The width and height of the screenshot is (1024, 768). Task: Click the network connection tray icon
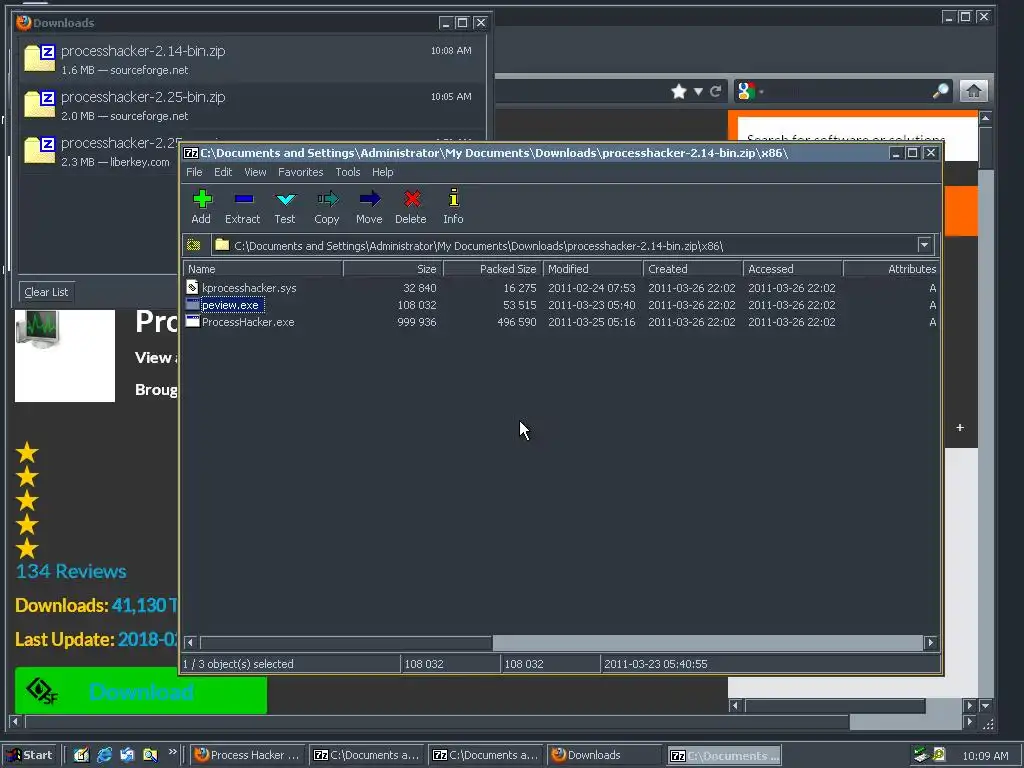921,755
